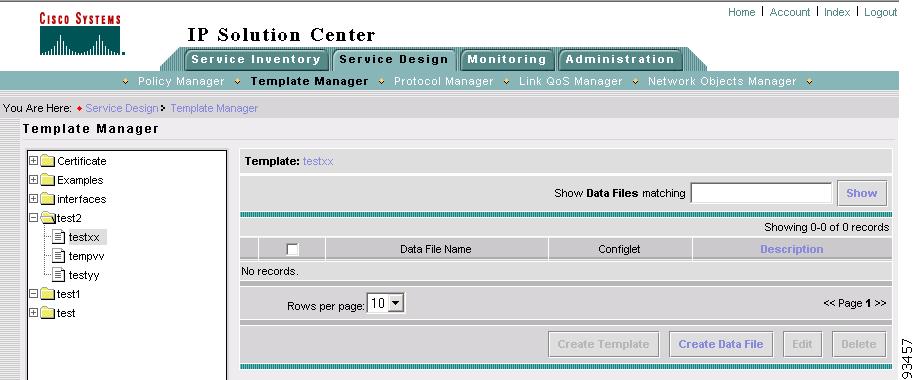Viewport: 915px width, 380px height.
Task: Select the test1 tree folder label
Action: click(x=68, y=294)
